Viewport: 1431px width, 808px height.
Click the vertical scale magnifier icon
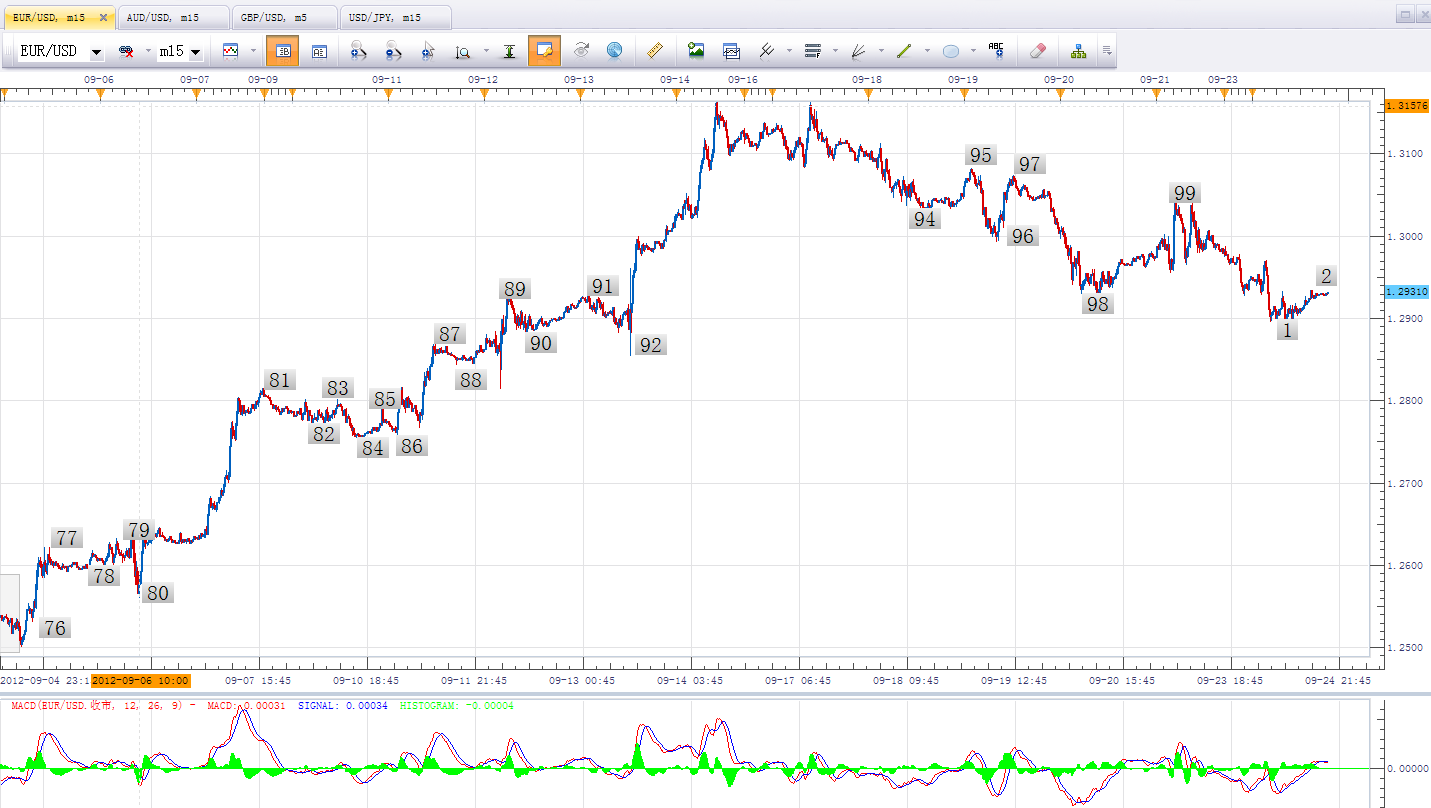(x=463, y=51)
